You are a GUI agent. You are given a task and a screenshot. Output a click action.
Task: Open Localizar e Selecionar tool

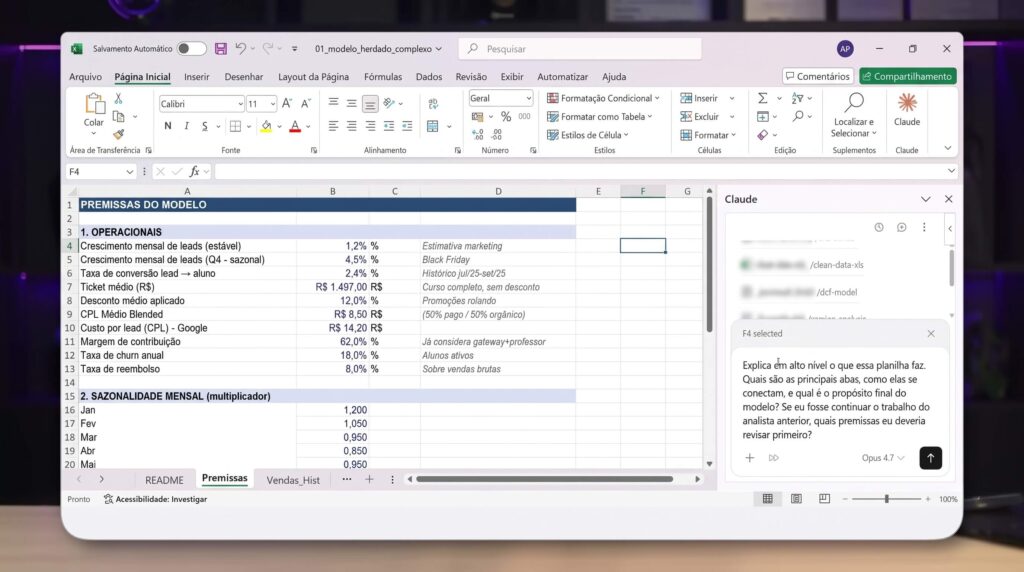coord(854,115)
